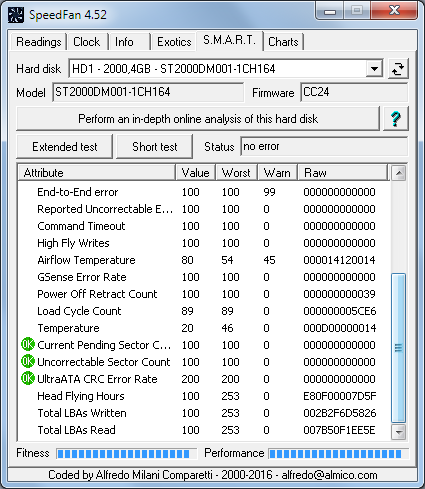Switch to the Clock tab
425x489 pixels.
(x=87, y=42)
